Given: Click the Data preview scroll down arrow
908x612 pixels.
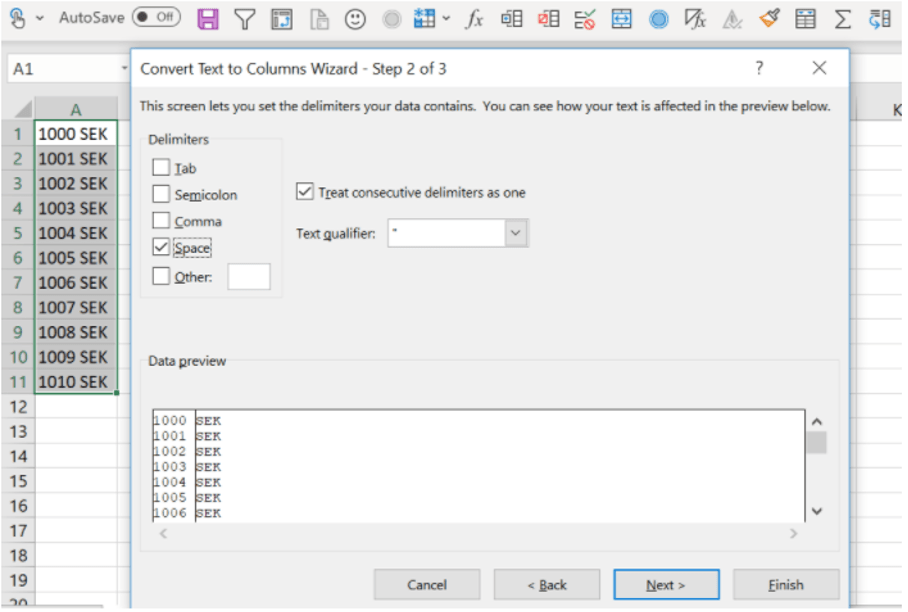Looking at the screenshot, I should [816, 511].
